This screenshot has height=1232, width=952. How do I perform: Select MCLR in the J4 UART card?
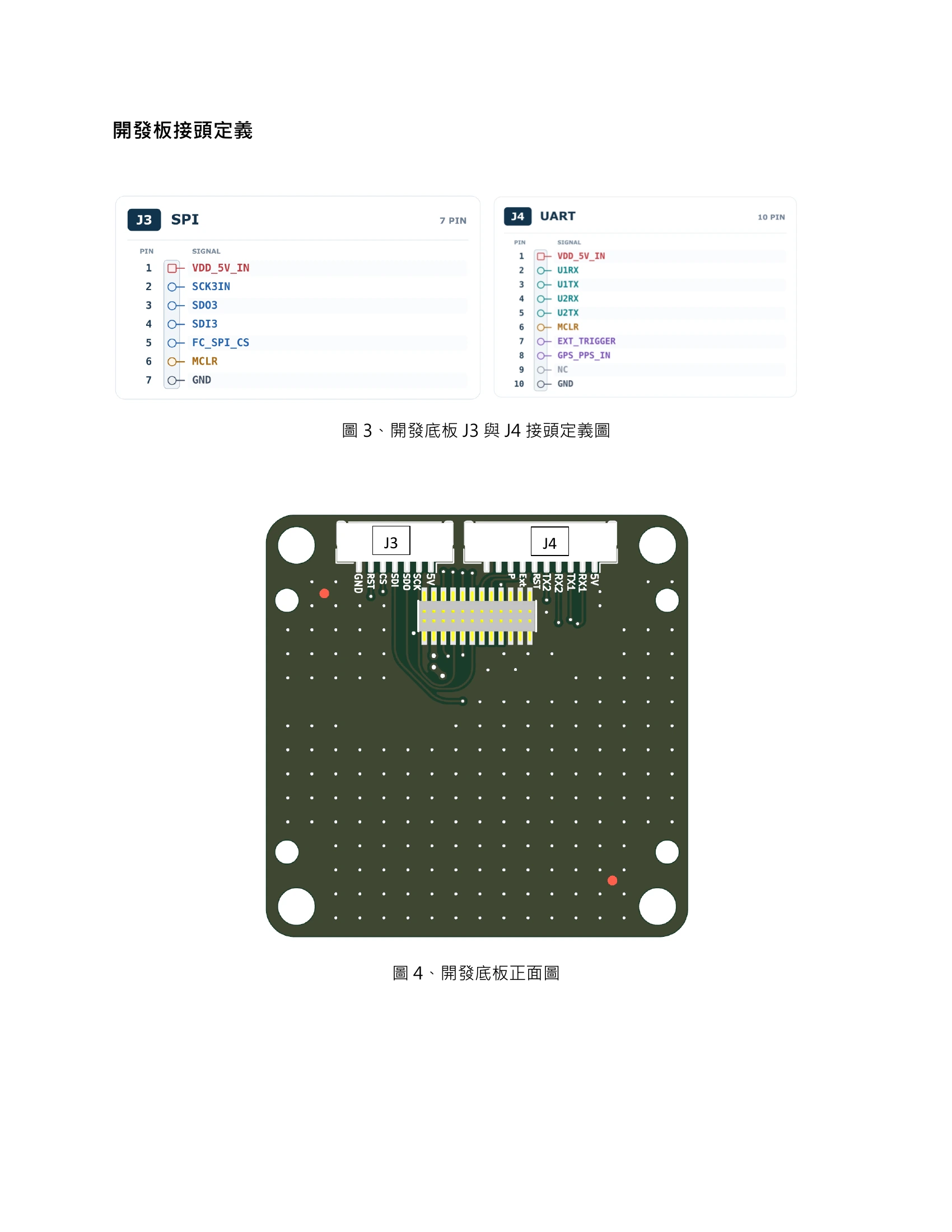point(568,327)
